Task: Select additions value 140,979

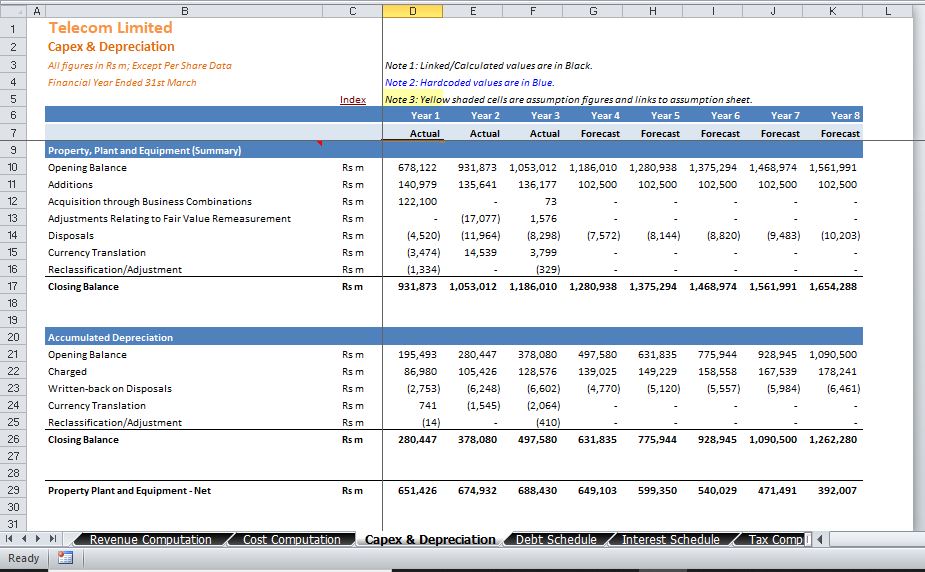Action: coord(417,185)
